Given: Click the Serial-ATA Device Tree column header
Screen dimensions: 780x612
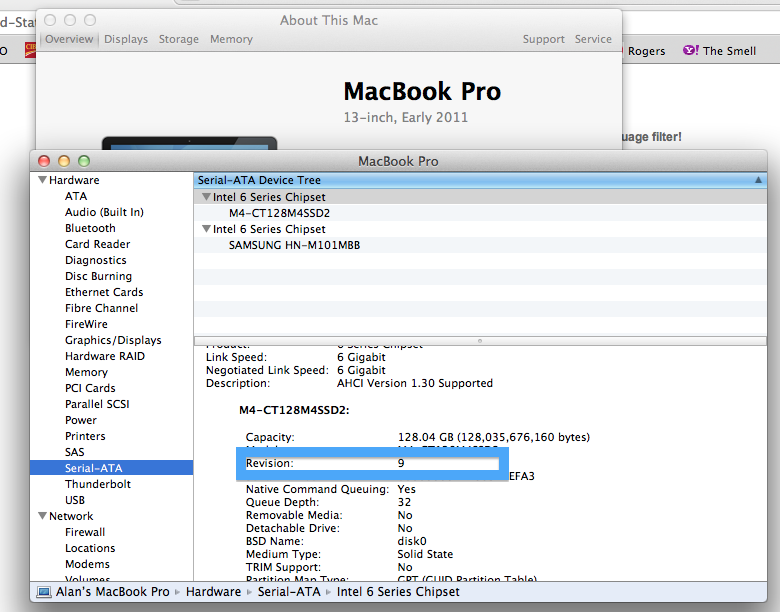Looking at the screenshot, I should [x=480, y=180].
